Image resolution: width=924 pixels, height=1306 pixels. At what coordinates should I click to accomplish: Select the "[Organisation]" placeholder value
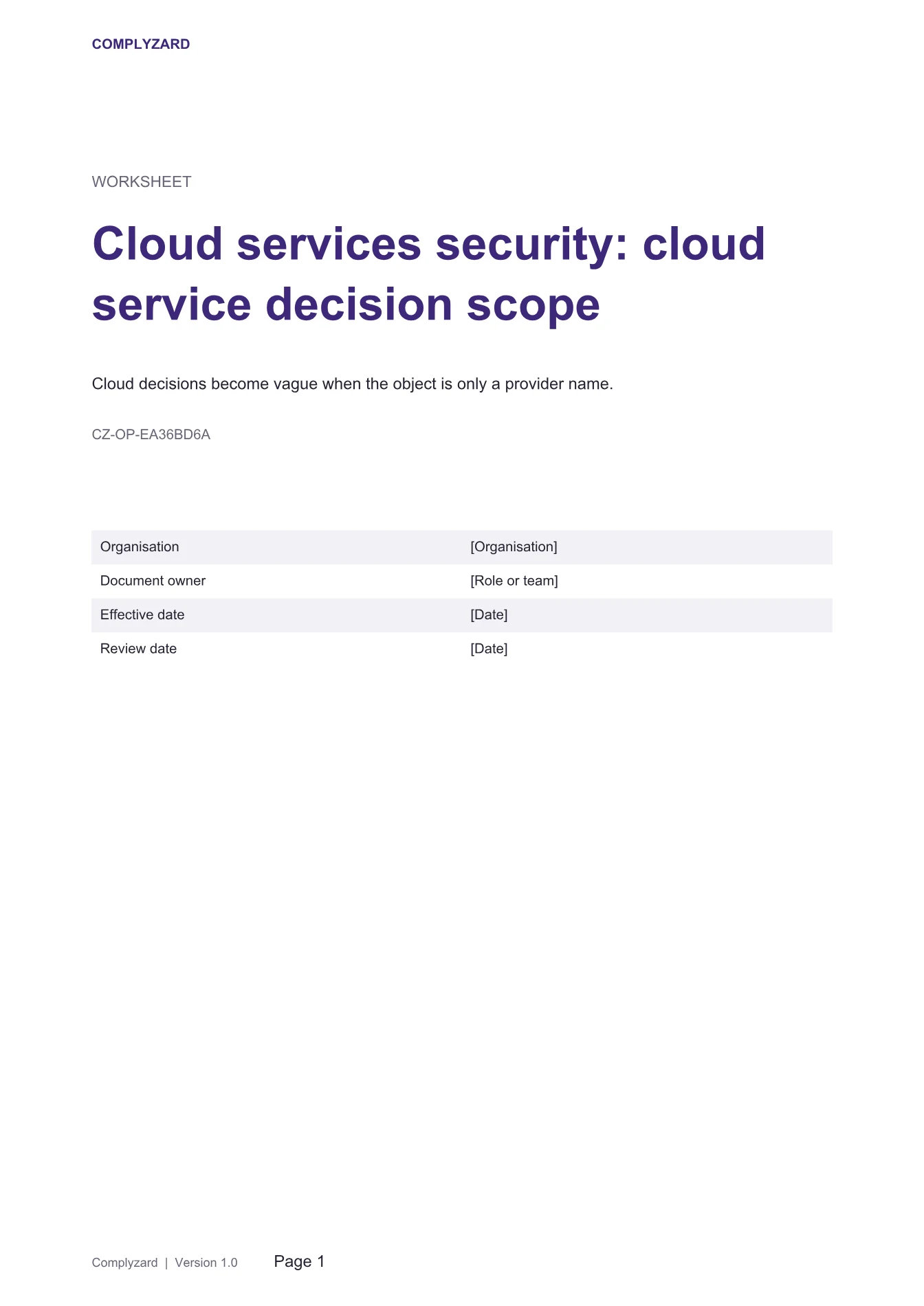pos(514,547)
